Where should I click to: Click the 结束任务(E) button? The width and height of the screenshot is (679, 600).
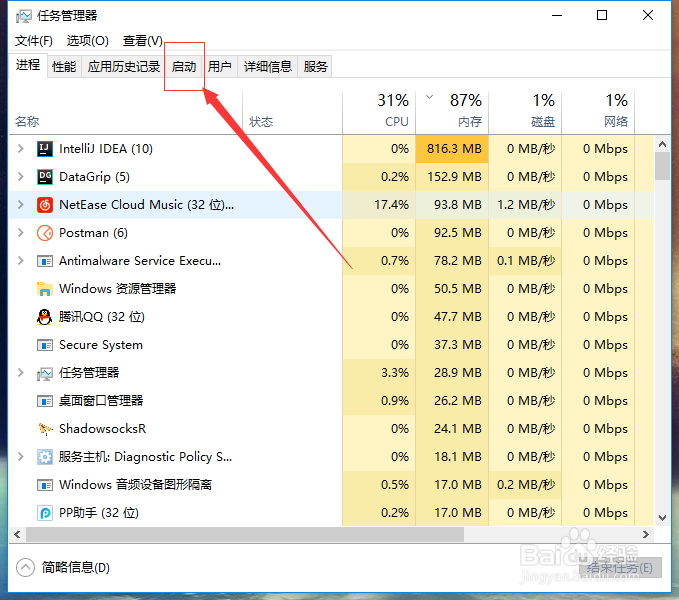[x=620, y=568]
